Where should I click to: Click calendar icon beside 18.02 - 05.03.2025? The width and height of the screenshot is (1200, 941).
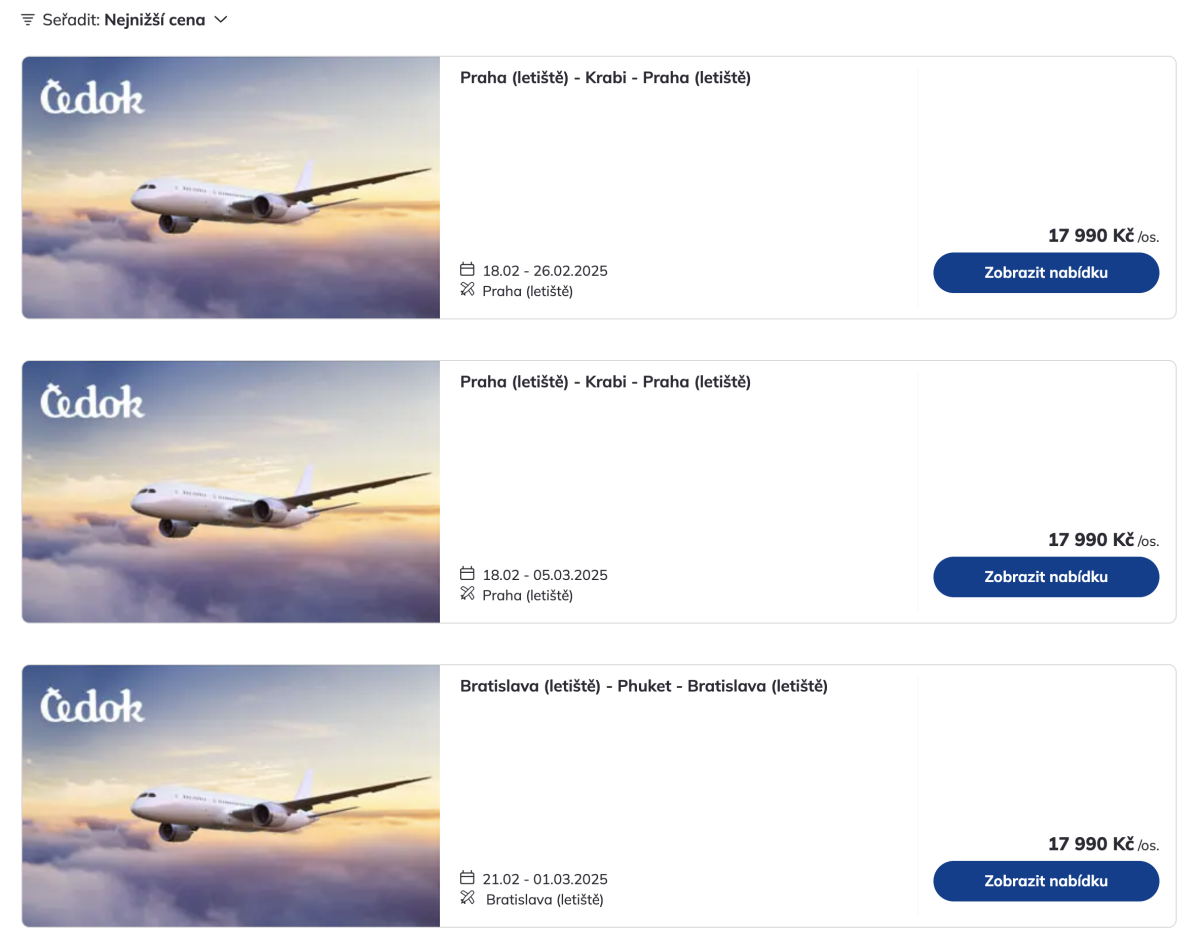pyautogui.click(x=467, y=573)
